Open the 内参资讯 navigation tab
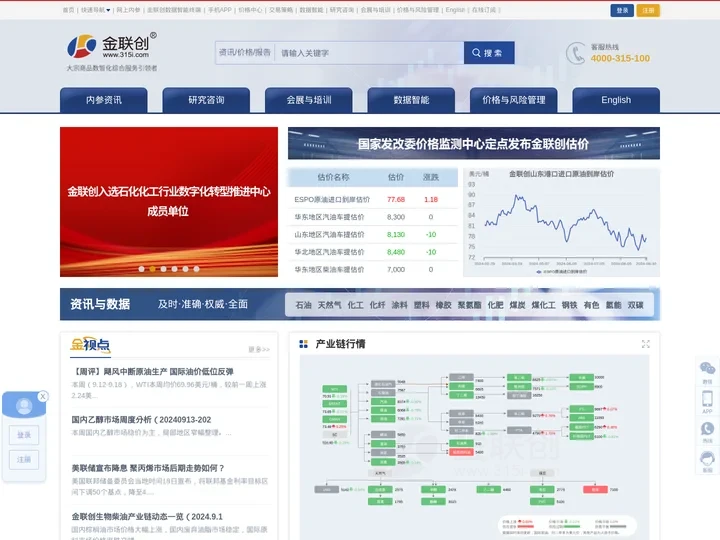Image resolution: width=720 pixels, height=540 pixels. tap(104, 100)
